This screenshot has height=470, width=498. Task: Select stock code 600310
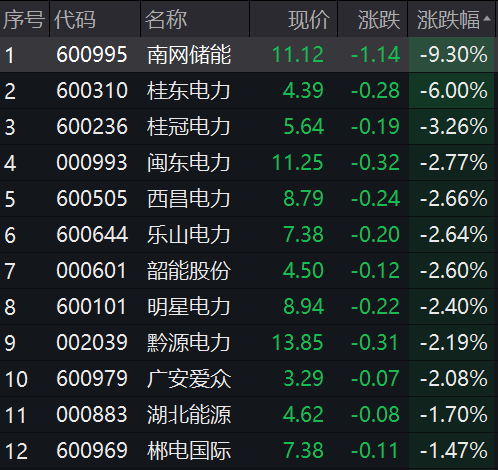click(x=92, y=90)
